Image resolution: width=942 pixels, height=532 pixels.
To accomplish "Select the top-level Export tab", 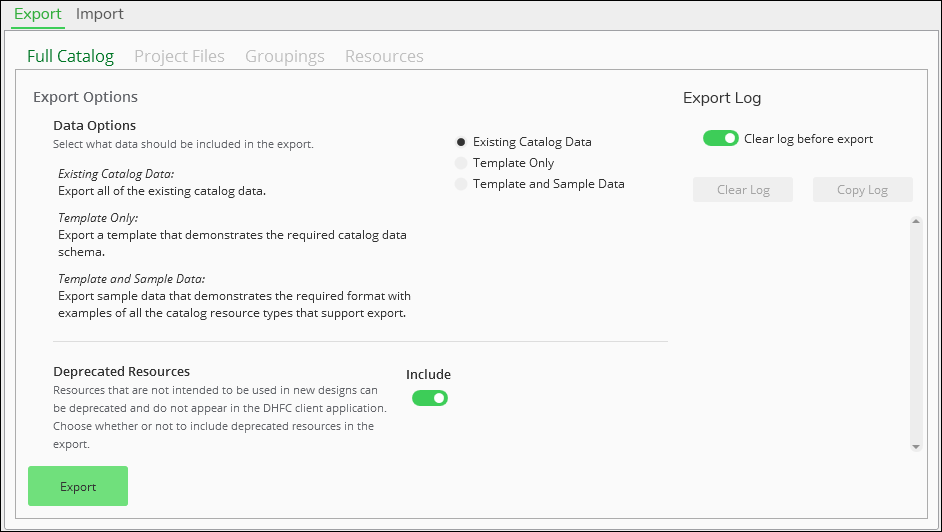I will (38, 14).
